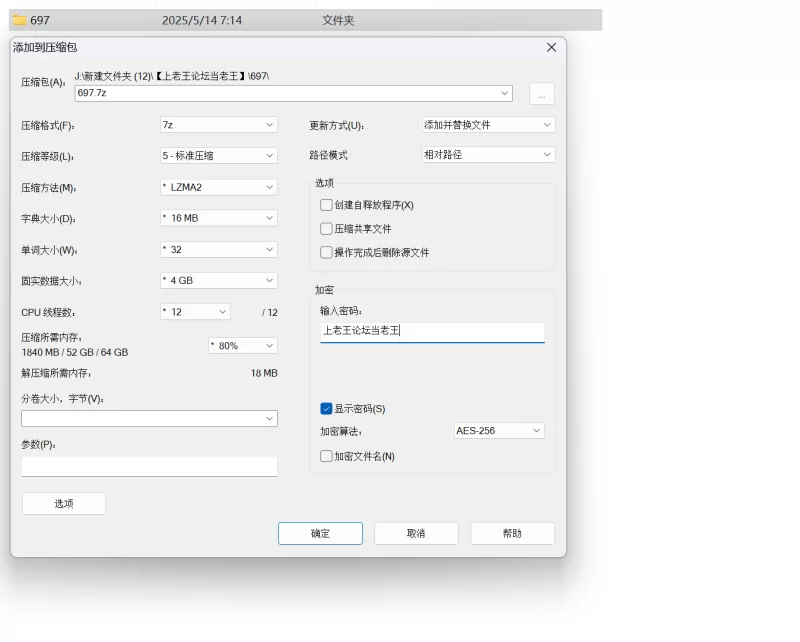Image resolution: width=800 pixels, height=642 pixels.
Task: Enable 压缩共享文件 checkbox
Action: [326, 229]
